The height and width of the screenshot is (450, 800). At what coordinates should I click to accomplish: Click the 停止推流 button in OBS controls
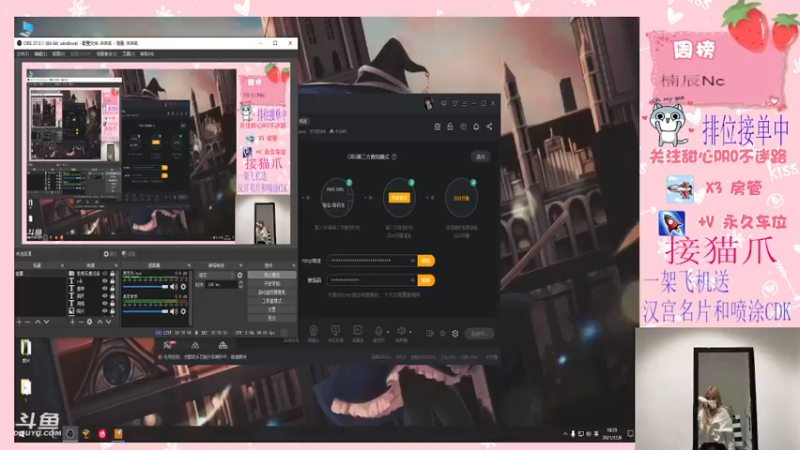[272, 274]
